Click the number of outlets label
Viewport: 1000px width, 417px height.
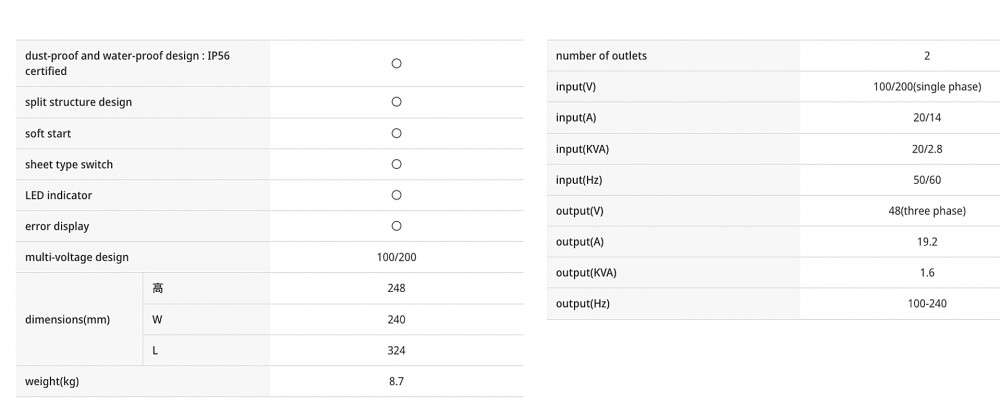click(x=601, y=55)
